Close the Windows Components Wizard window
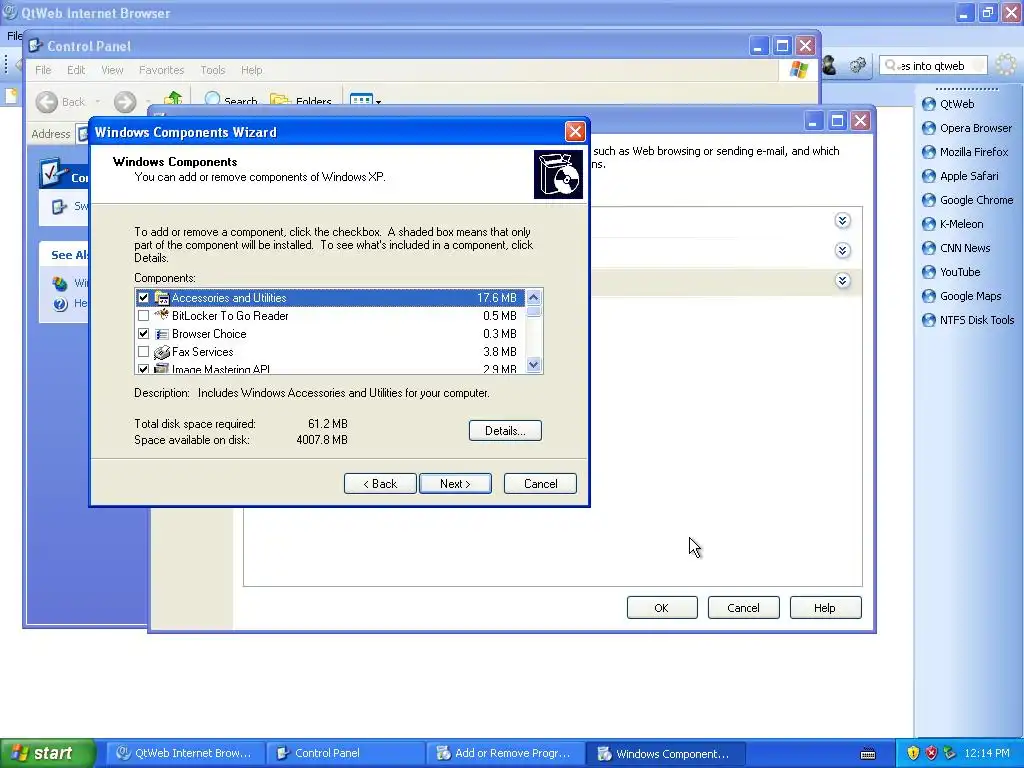The height and width of the screenshot is (768, 1024). 575,132
